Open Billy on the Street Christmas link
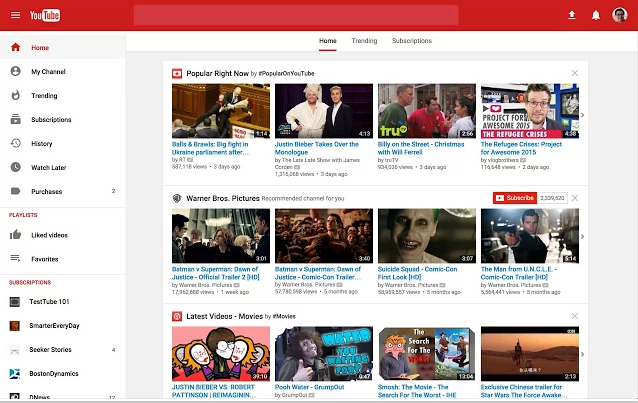 (x=421, y=148)
